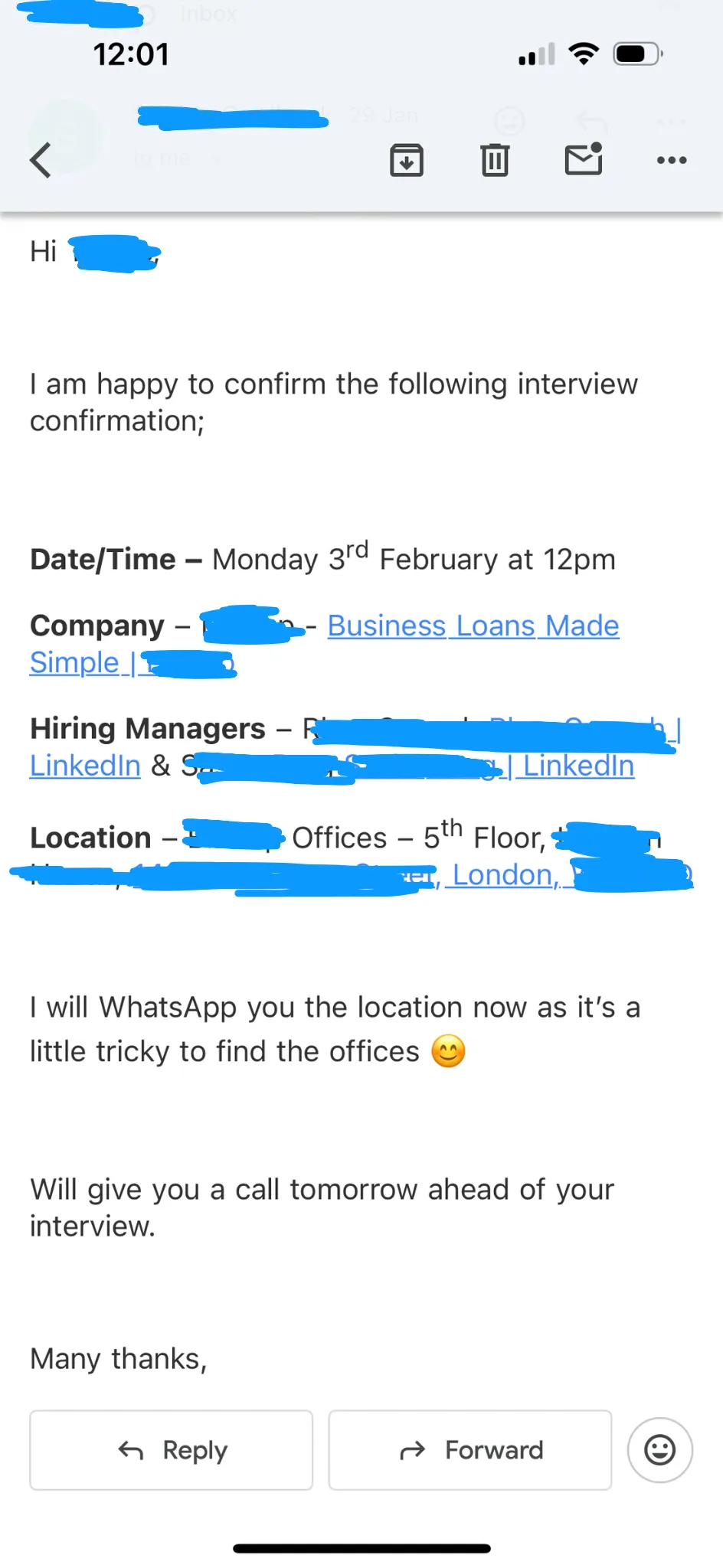Viewport: 723px width, 1568px height.
Task: Archive this email
Action: [406, 160]
